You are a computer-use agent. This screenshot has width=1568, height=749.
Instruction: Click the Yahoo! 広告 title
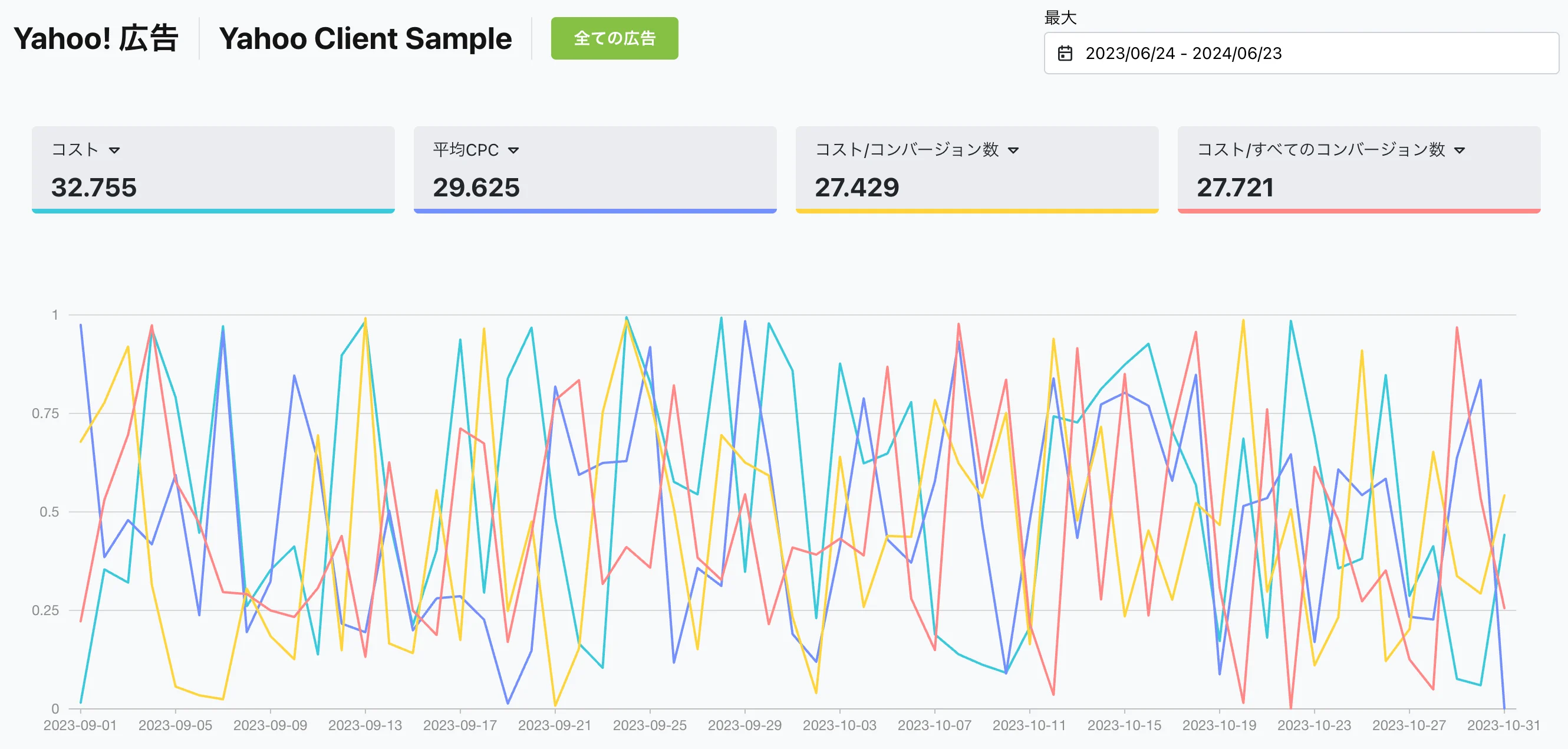95,38
